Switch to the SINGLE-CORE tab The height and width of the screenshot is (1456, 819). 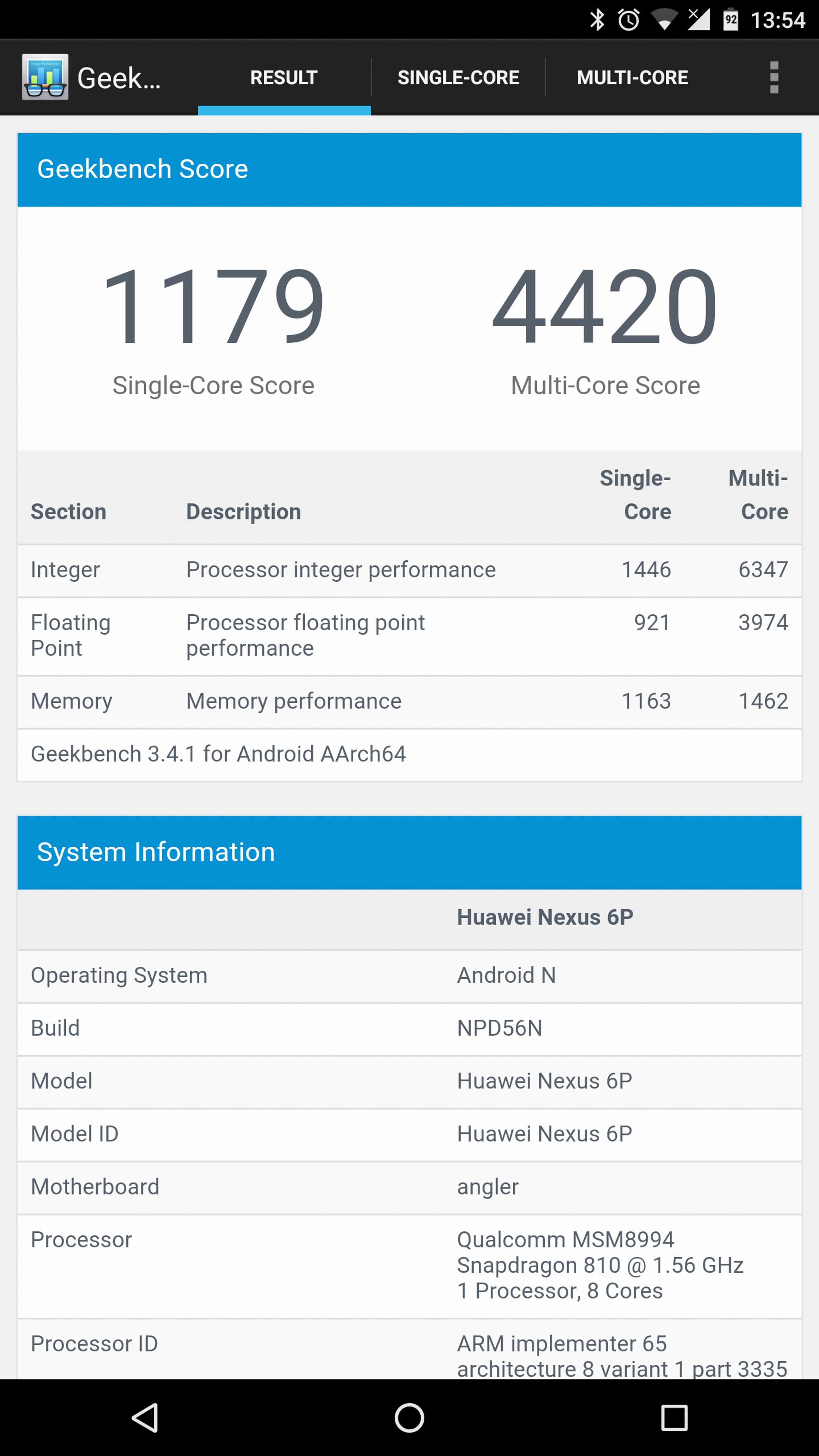click(x=458, y=78)
